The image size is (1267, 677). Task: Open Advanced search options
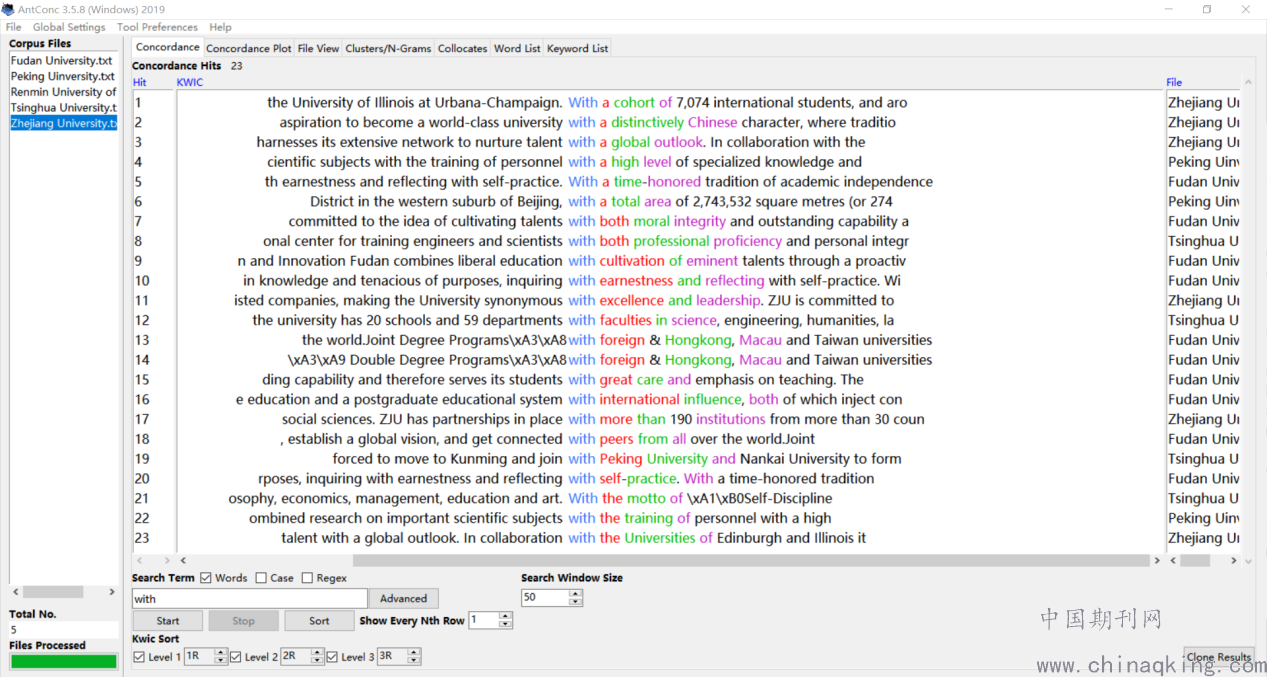pyautogui.click(x=404, y=599)
